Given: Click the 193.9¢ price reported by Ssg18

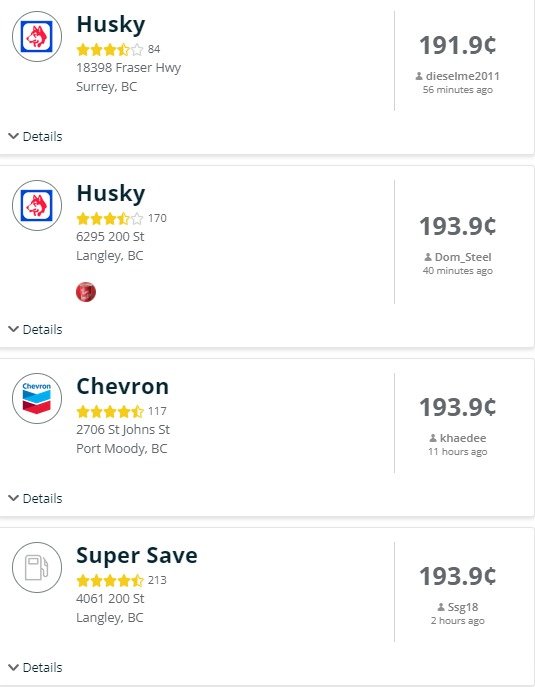Looking at the screenshot, I should click(x=458, y=576).
